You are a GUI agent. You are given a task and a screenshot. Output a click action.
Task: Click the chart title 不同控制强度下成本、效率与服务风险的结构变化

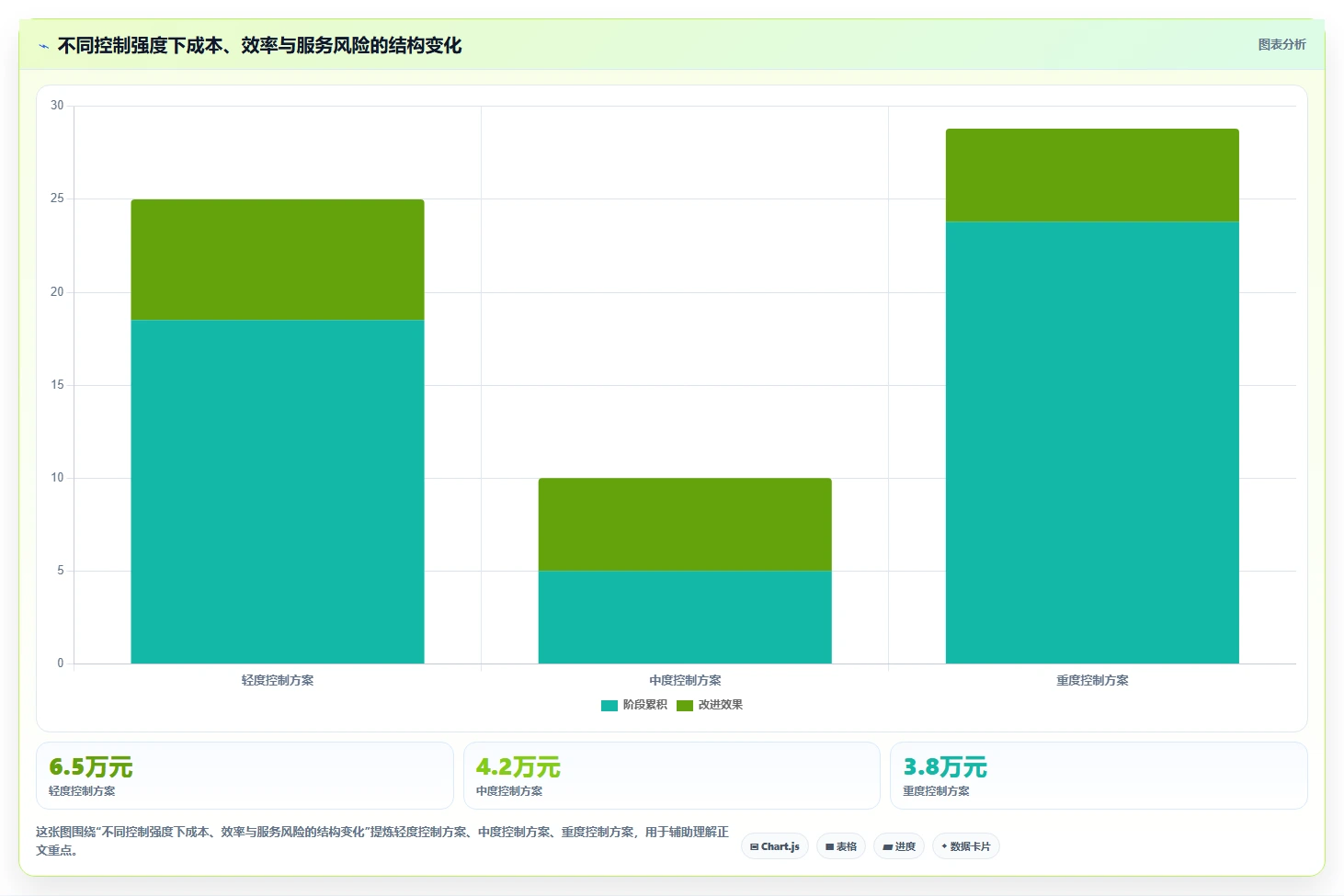click(x=259, y=46)
